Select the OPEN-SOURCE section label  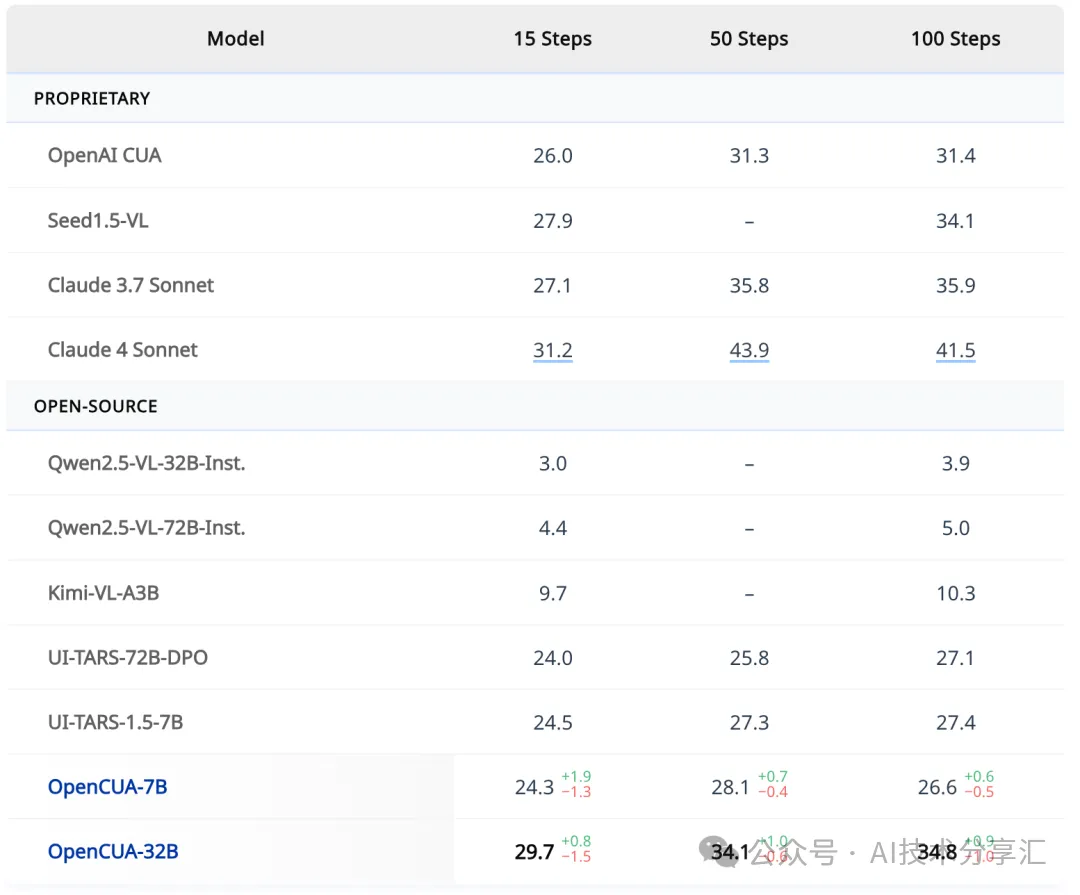[96, 407]
